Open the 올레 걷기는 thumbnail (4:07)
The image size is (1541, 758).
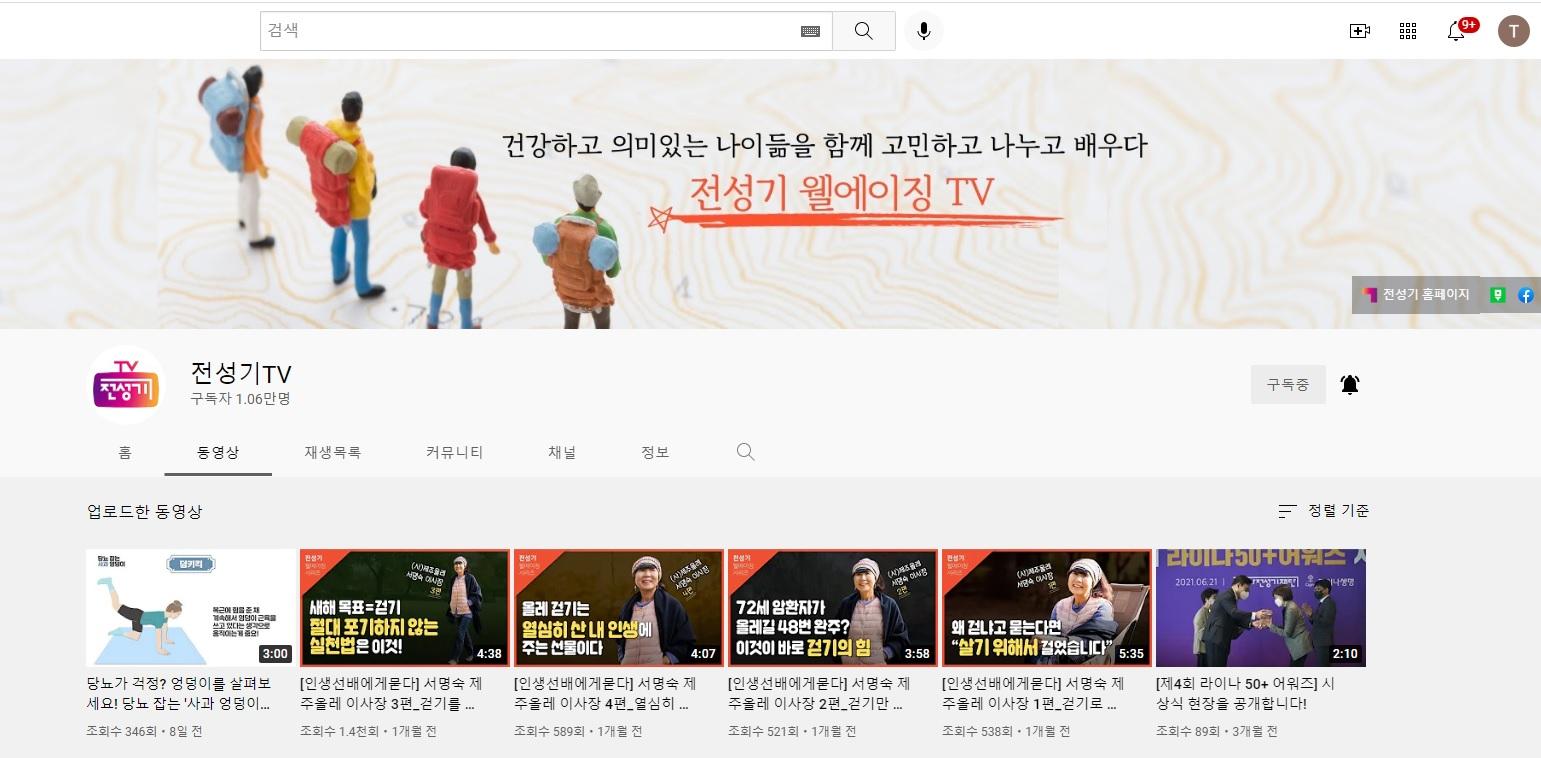[619, 607]
